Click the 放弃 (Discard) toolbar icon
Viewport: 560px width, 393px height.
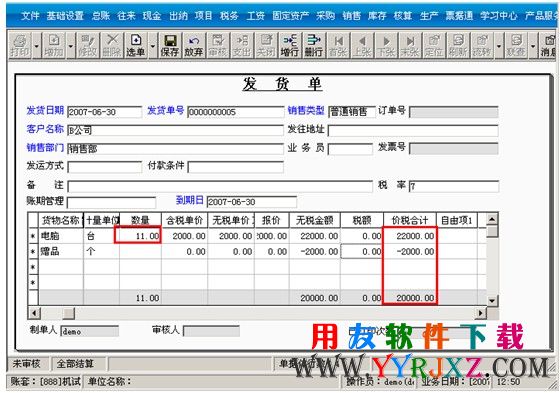pyautogui.click(x=194, y=45)
